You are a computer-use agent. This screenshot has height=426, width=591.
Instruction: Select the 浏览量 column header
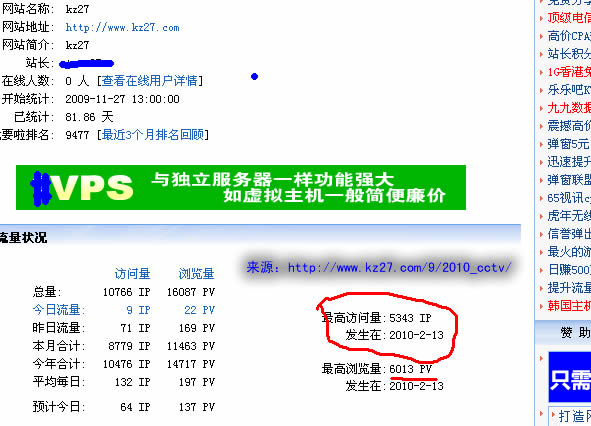(196, 274)
